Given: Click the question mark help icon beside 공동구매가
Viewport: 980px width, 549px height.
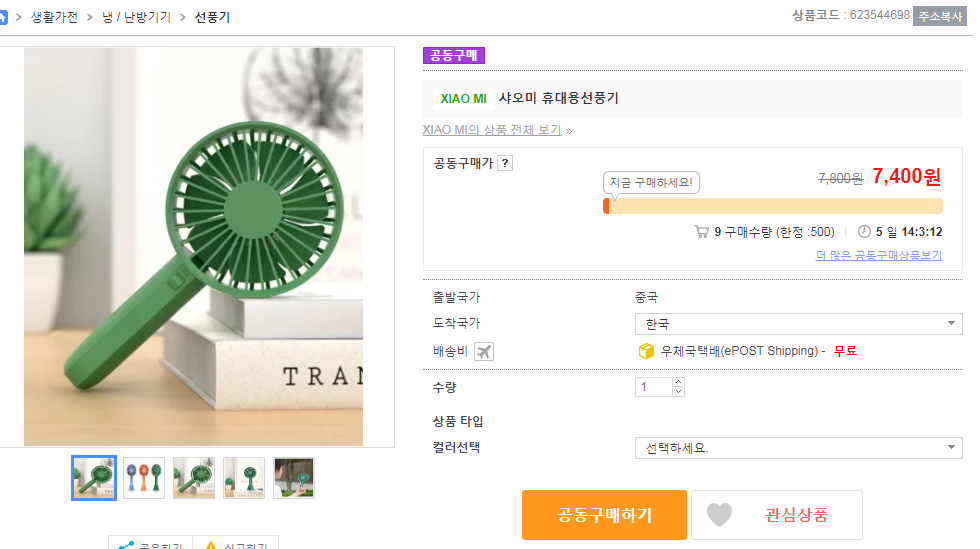Looking at the screenshot, I should pyautogui.click(x=505, y=163).
